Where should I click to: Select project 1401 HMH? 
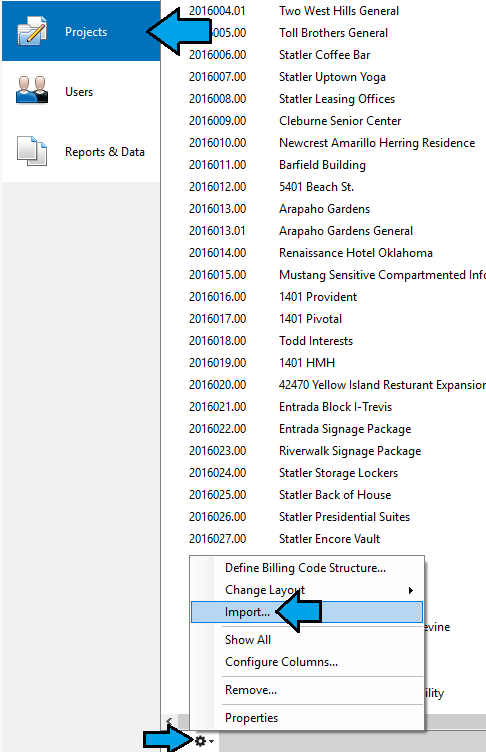pos(307,363)
